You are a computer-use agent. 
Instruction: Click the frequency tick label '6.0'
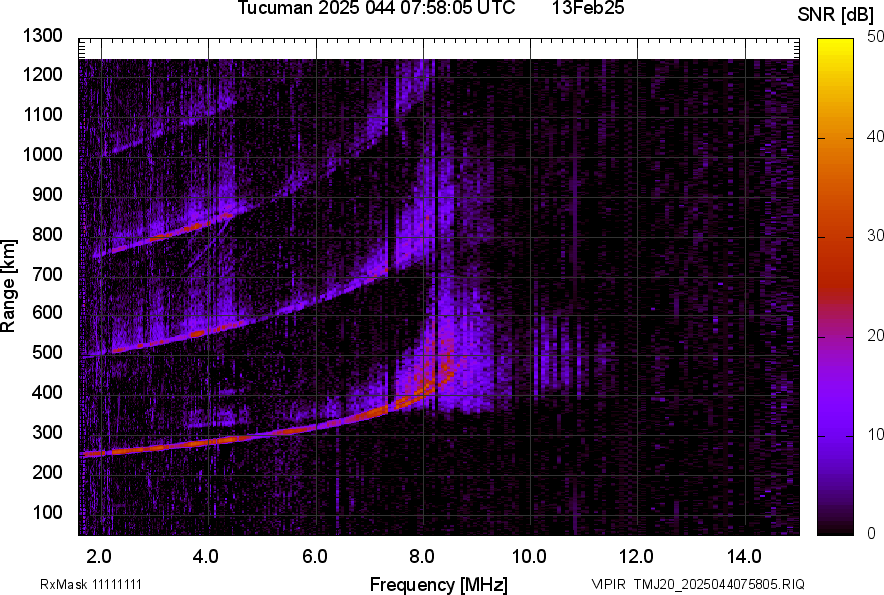click(x=315, y=556)
